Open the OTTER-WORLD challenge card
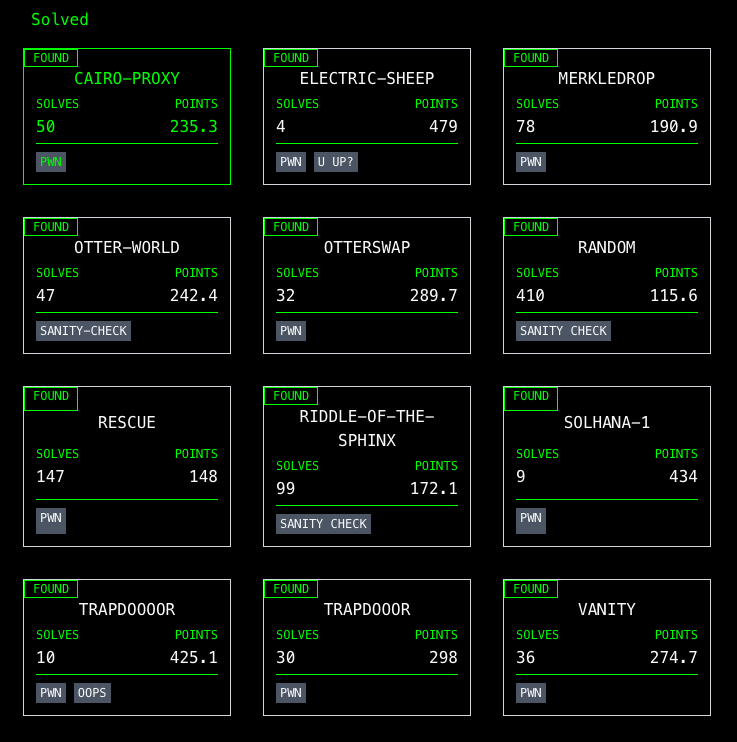Viewport: 737px width, 742px height. (127, 285)
